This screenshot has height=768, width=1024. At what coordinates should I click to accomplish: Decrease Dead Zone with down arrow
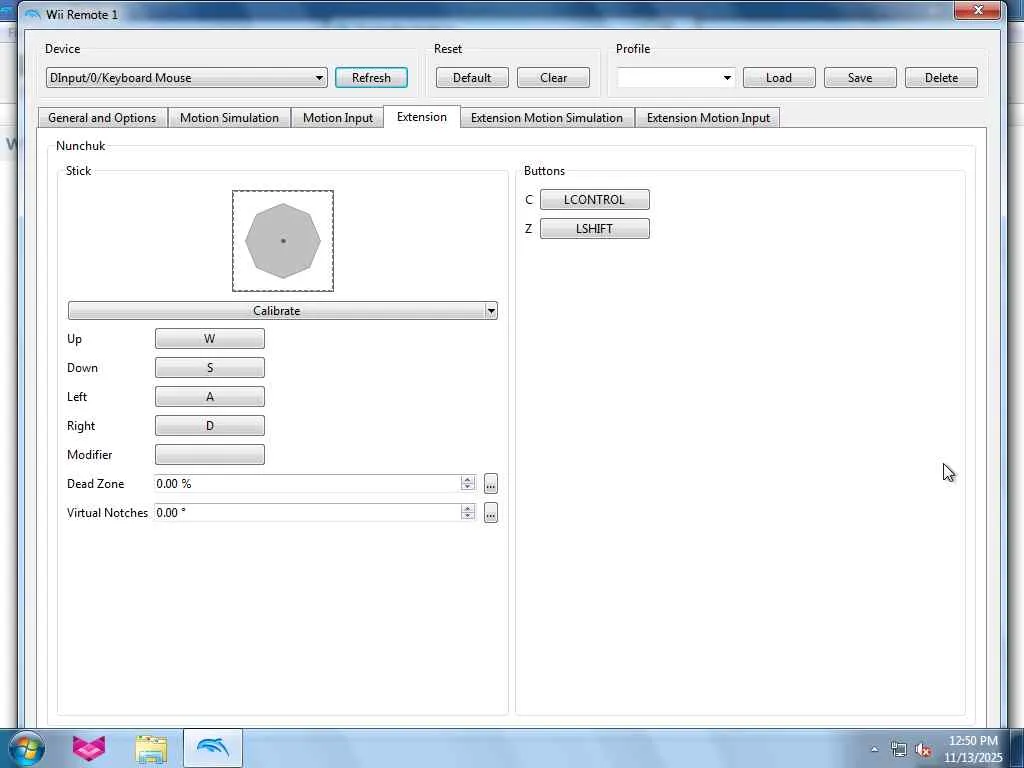coord(468,488)
